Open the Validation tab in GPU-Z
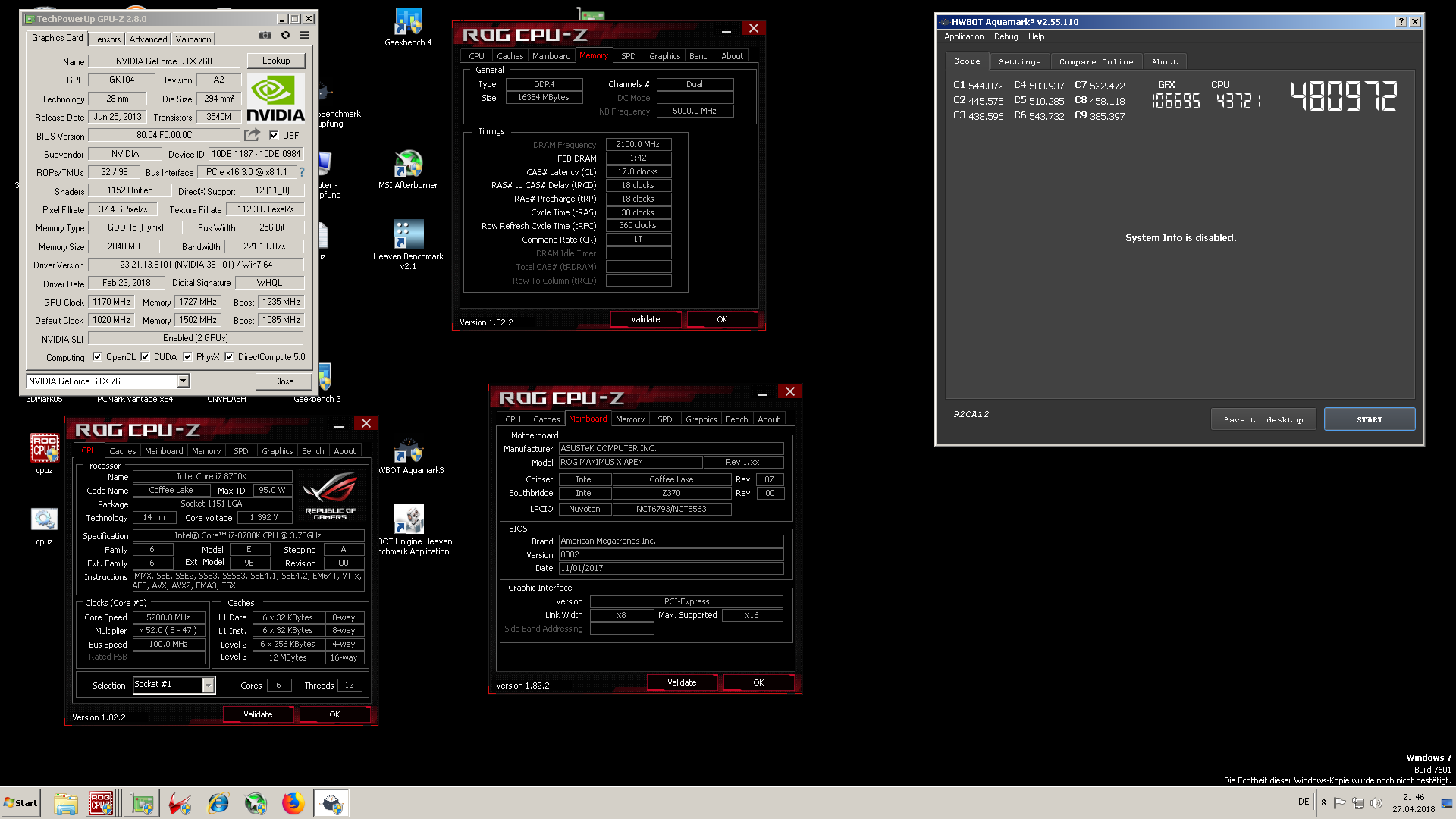 [193, 39]
